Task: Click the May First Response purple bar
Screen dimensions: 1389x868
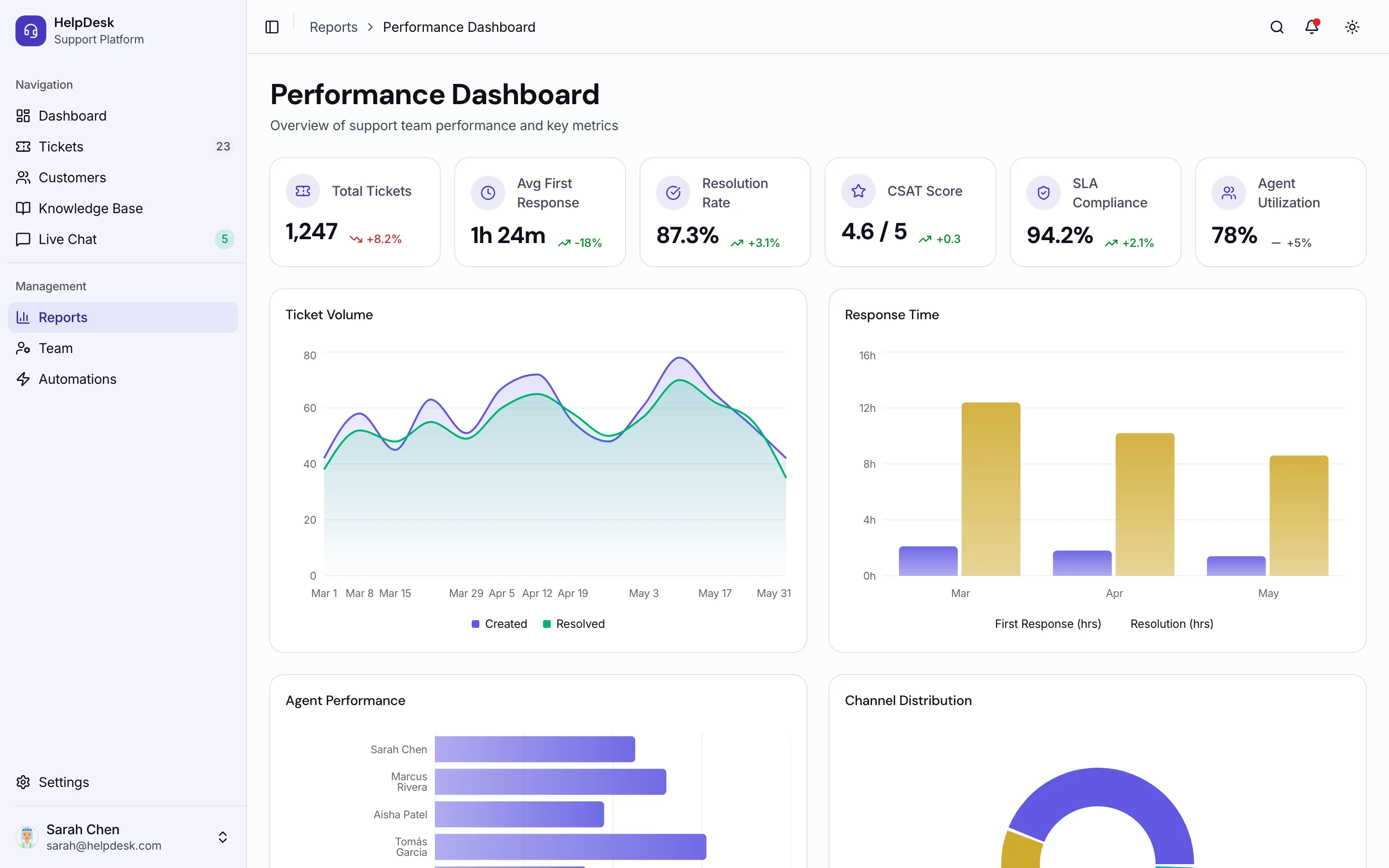Action: 1236,566
